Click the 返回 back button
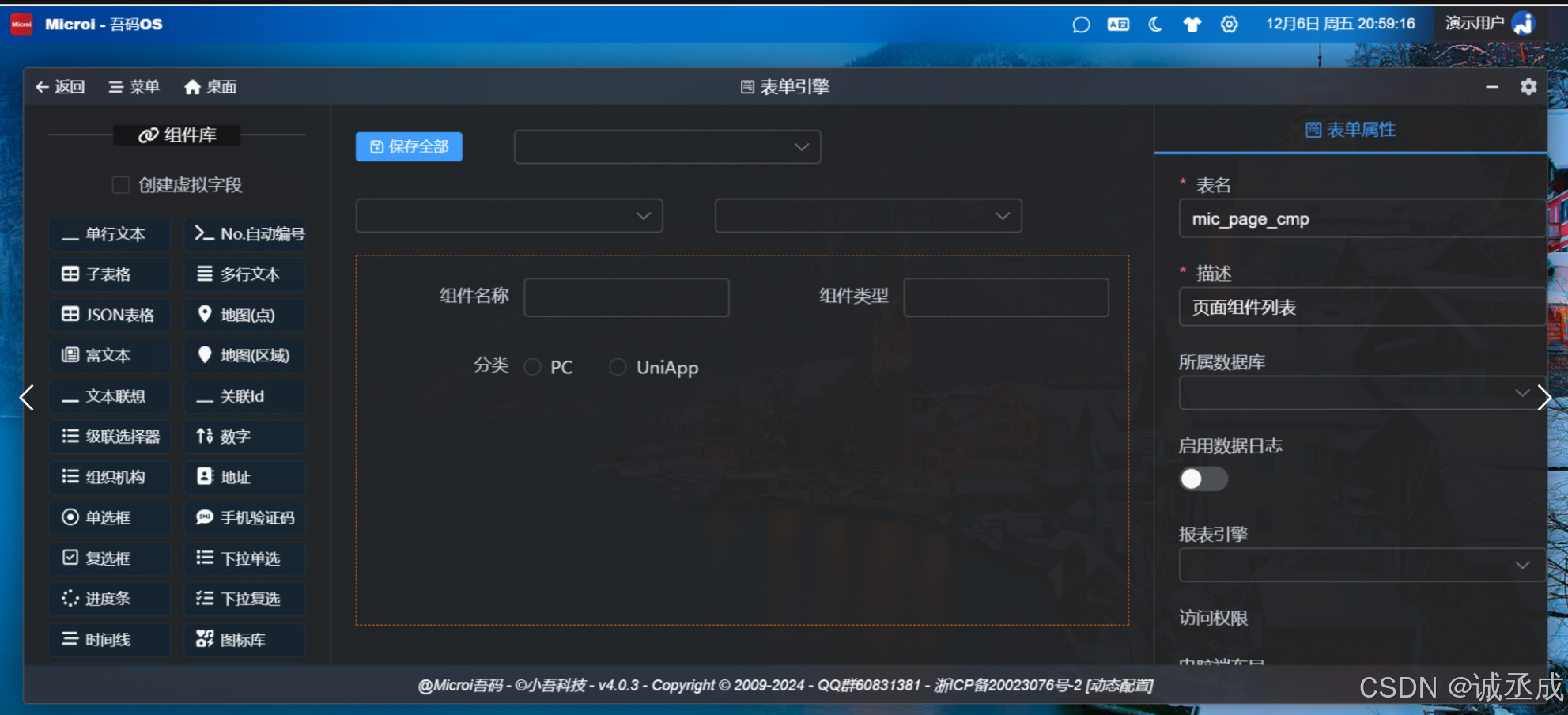 [x=61, y=86]
